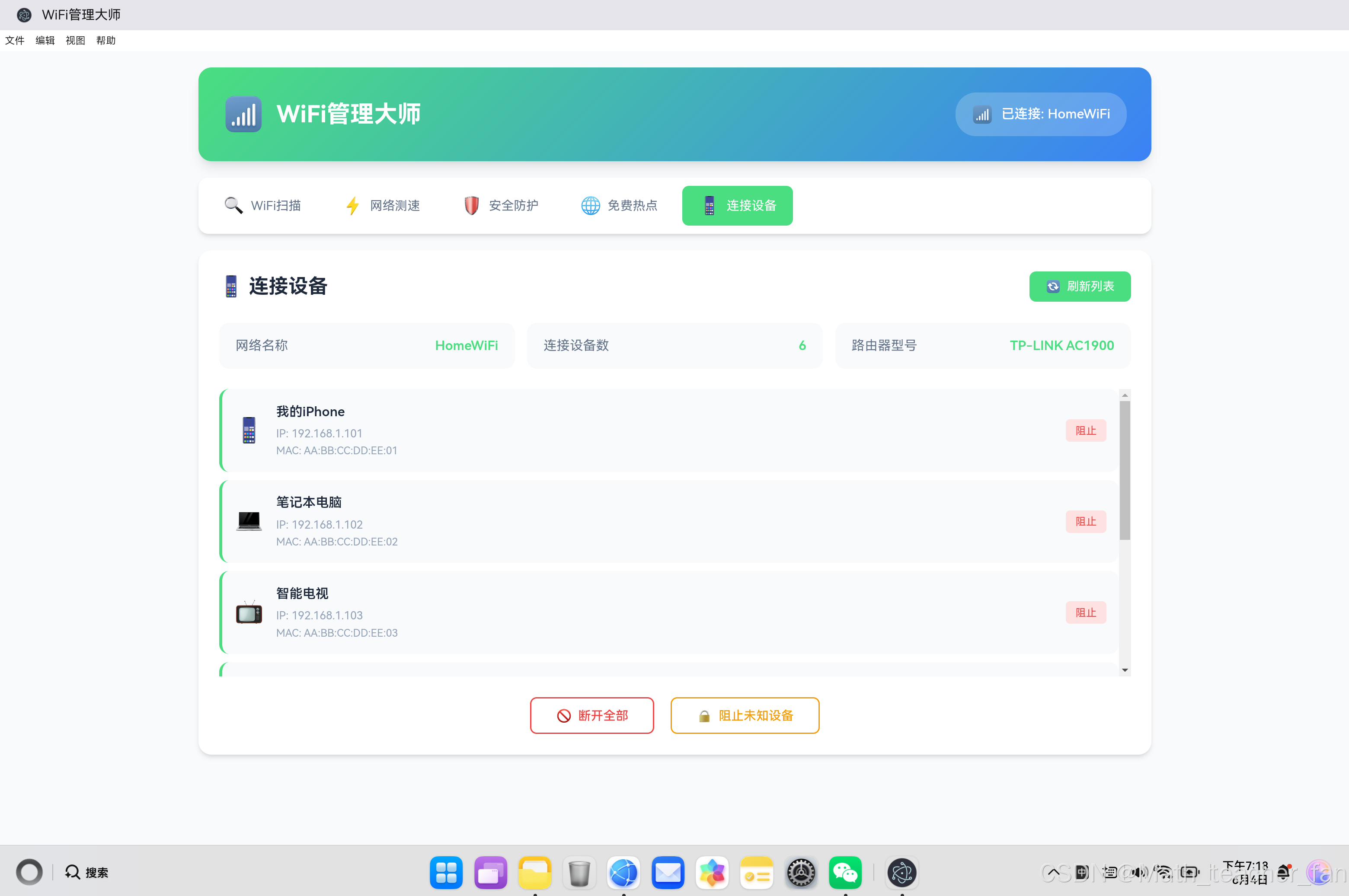Click the virtual keyboard tray icon
The image size is (1349, 896).
pos(1109,873)
